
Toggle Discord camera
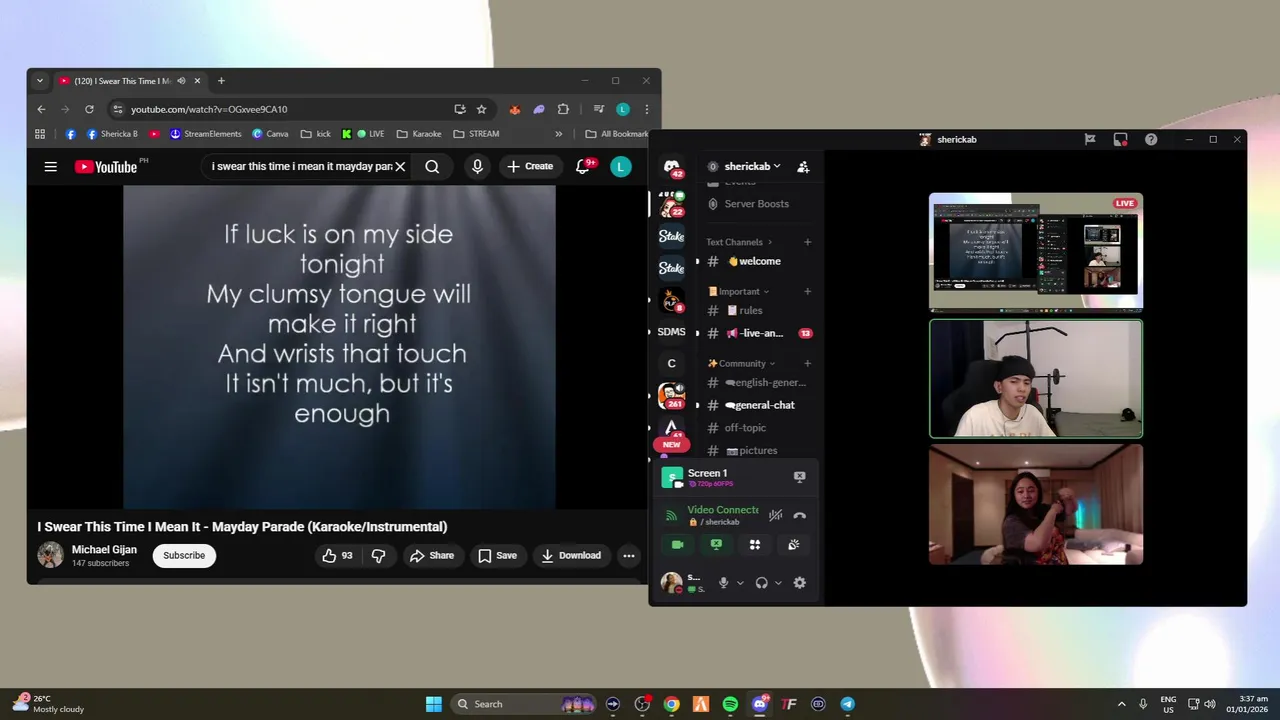tap(677, 545)
